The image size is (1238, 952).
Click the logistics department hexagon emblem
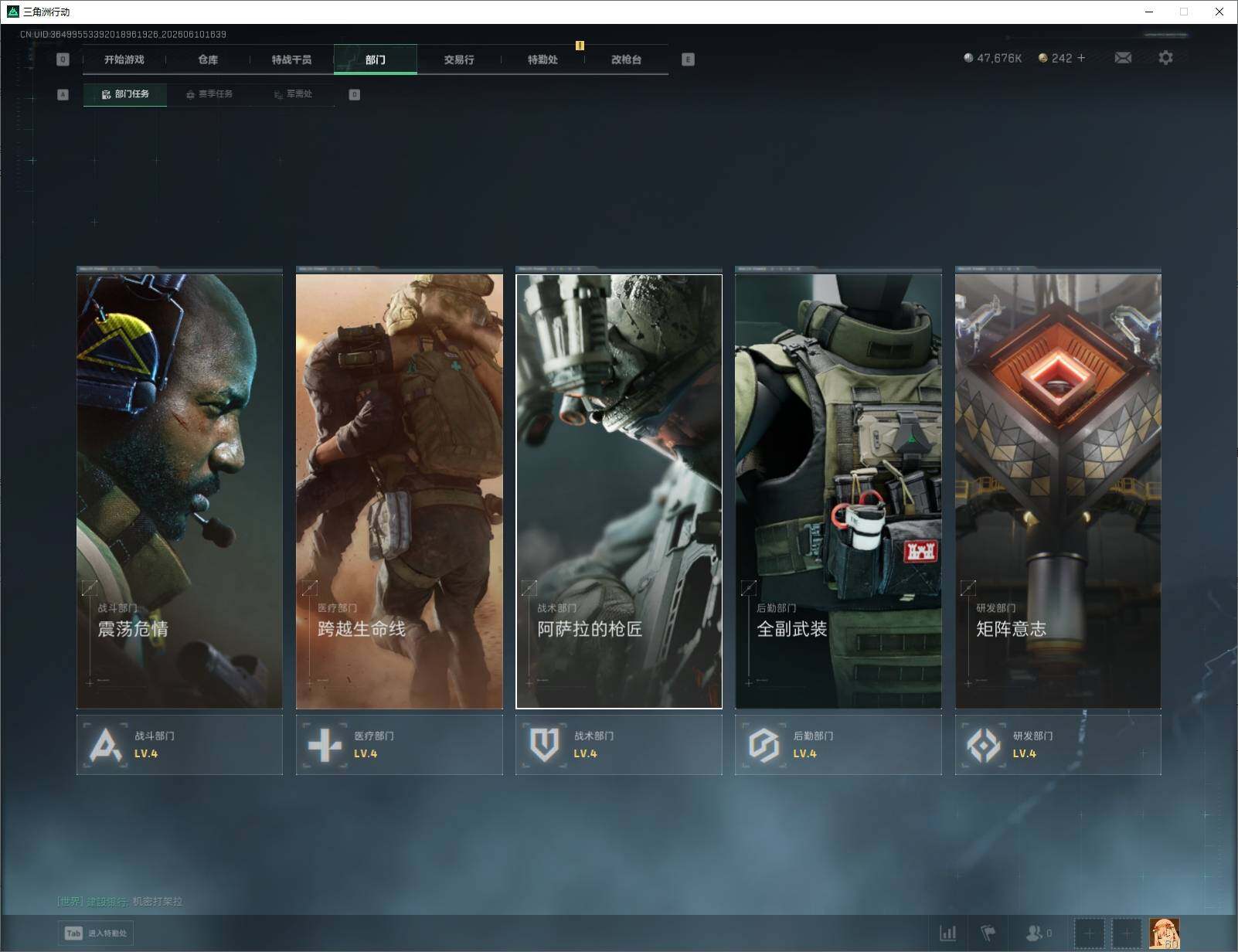pyautogui.click(x=764, y=746)
